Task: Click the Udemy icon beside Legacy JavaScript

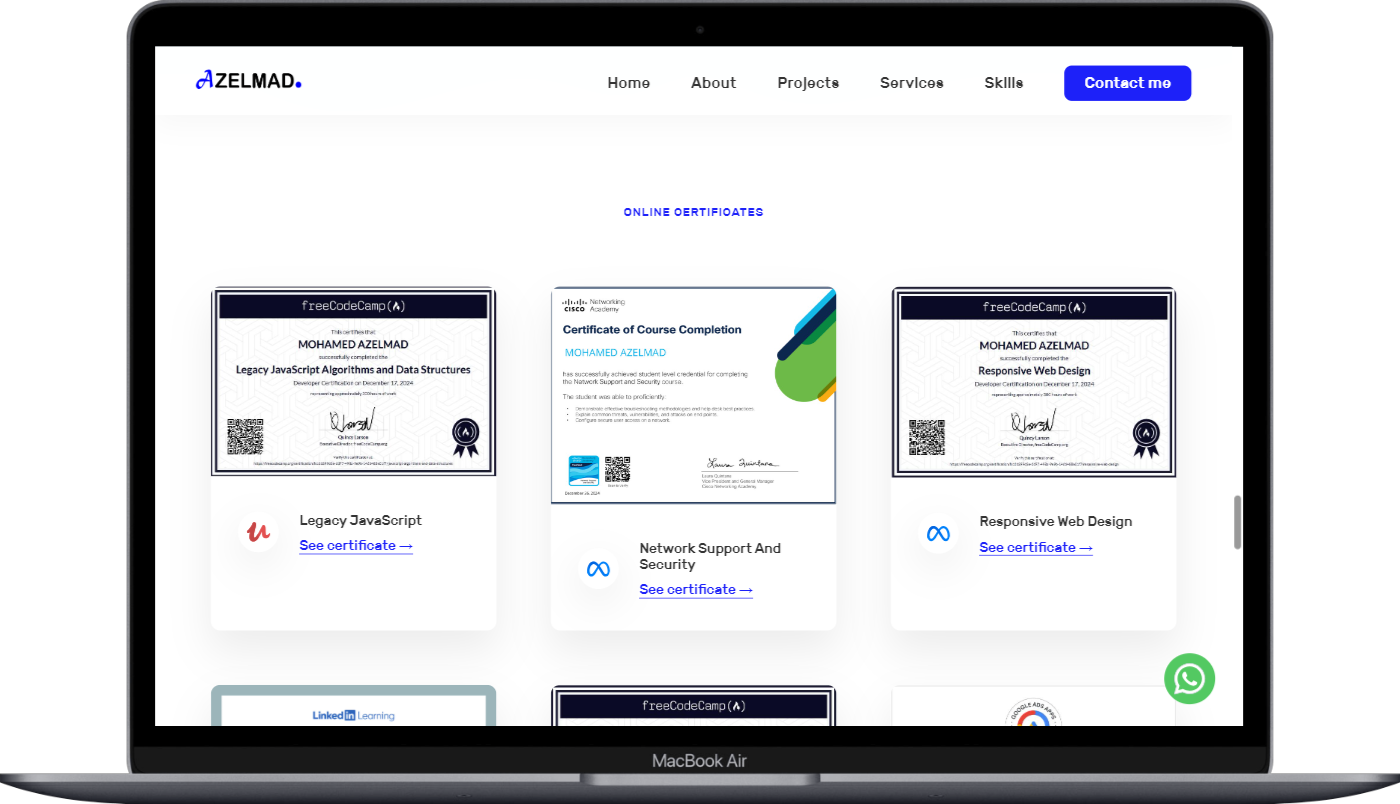Action: pyautogui.click(x=258, y=532)
